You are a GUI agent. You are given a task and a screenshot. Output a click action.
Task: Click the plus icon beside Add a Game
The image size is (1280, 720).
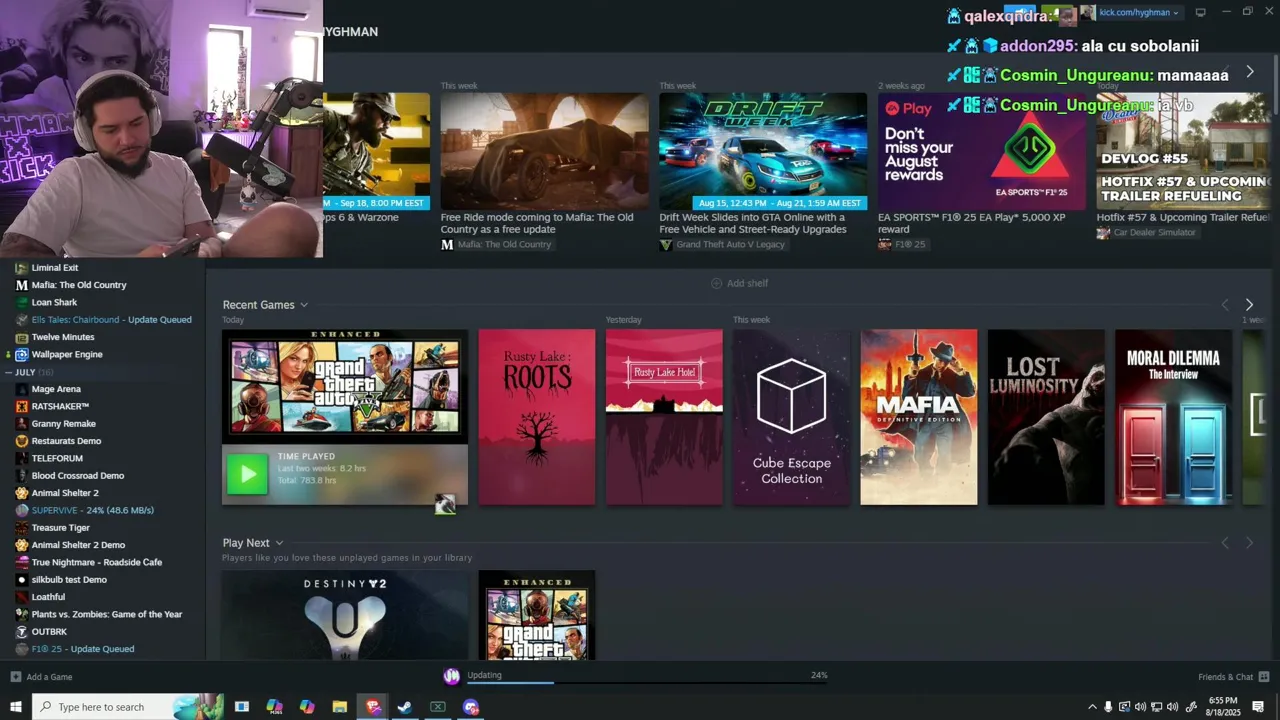(x=15, y=677)
